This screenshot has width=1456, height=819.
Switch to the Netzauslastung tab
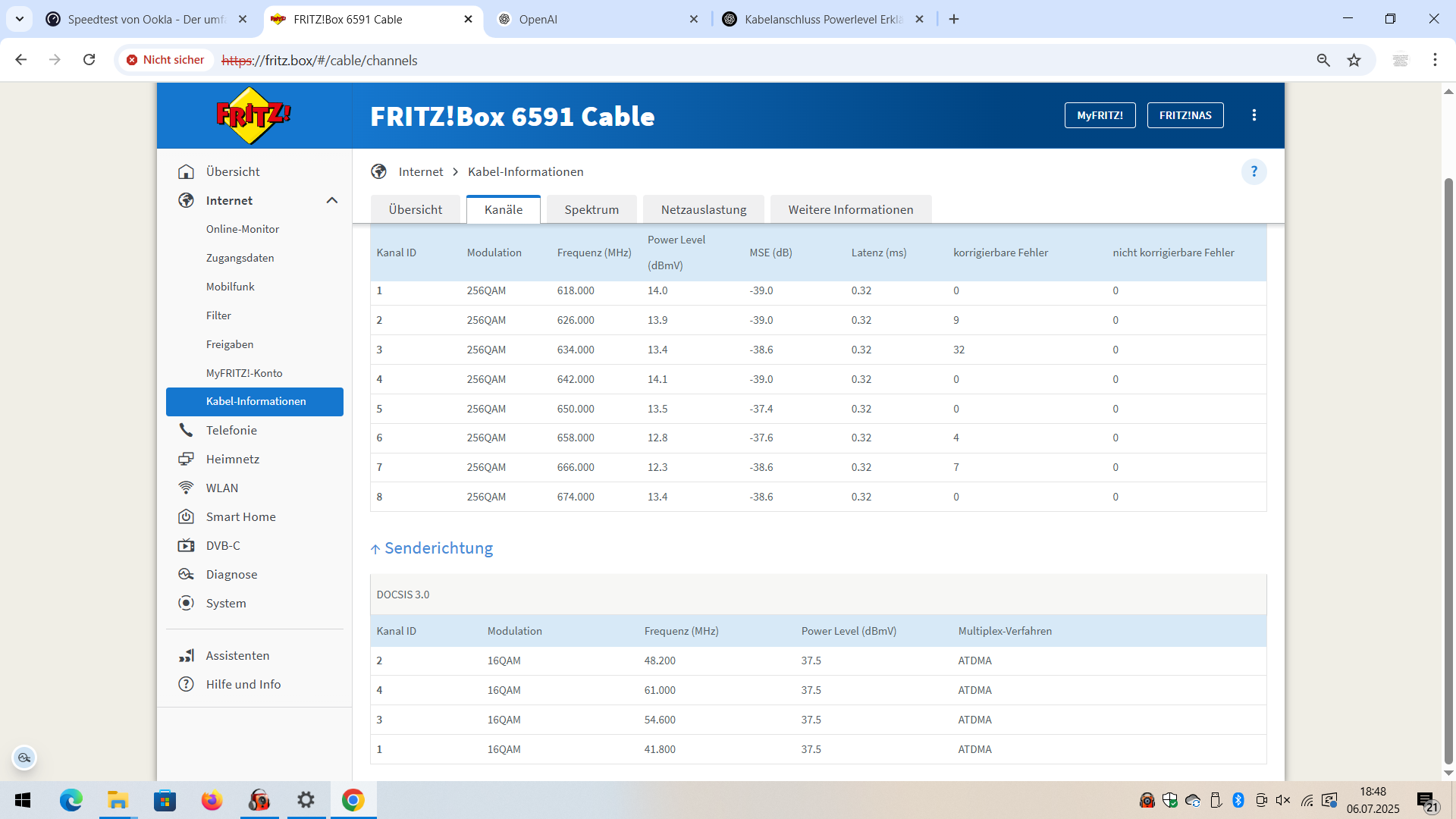coord(703,209)
